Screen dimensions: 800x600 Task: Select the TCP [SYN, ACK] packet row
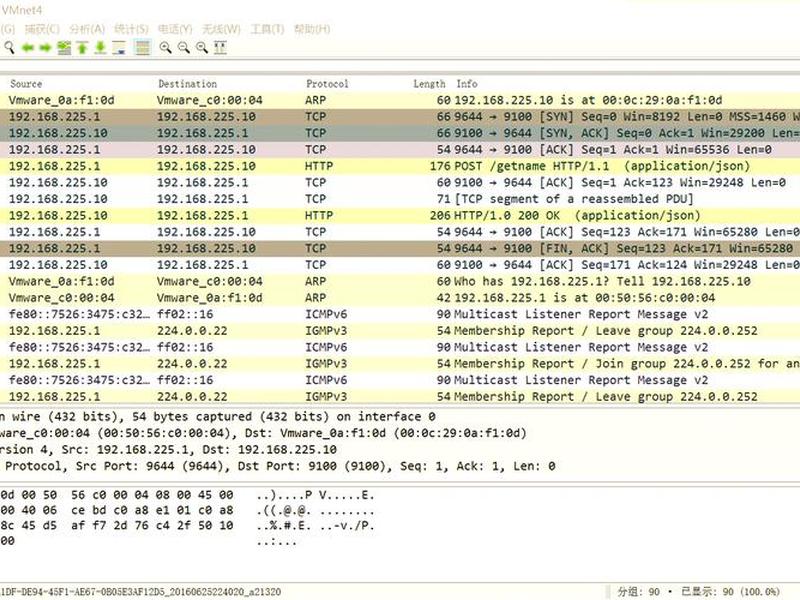[x=400, y=133]
